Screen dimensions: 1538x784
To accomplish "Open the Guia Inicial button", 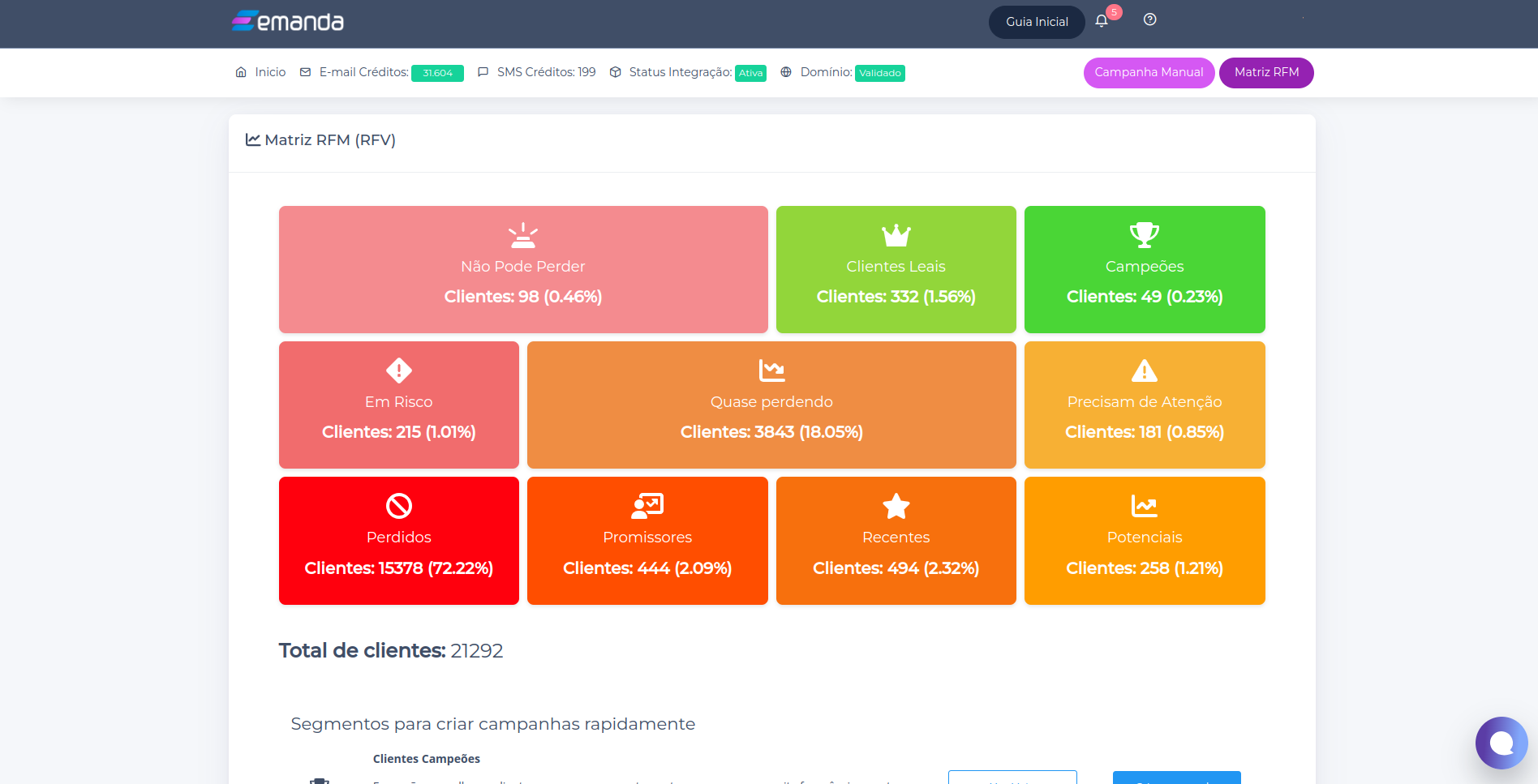I will [1037, 22].
